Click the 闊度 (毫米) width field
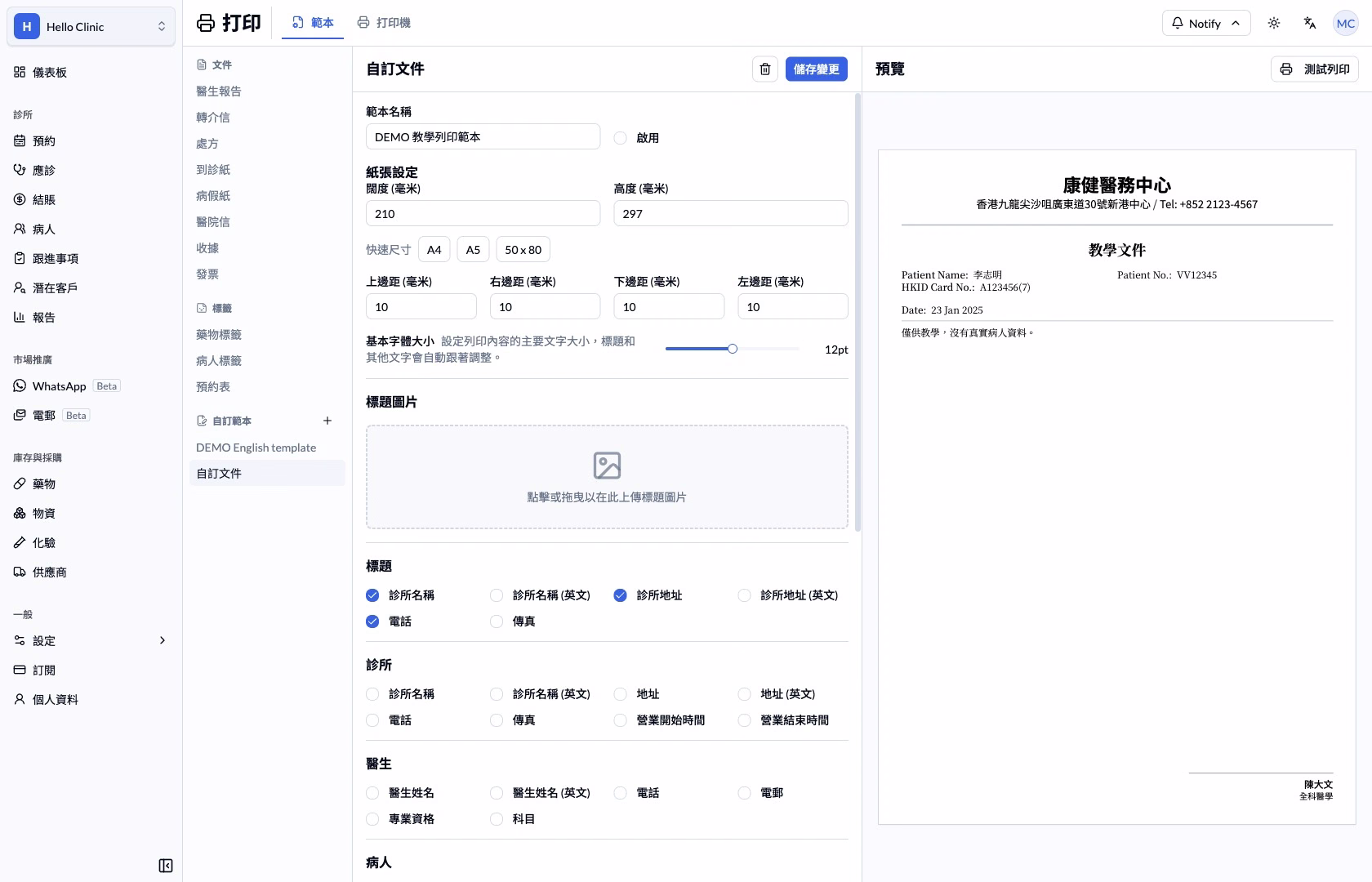The image size is (1372, 882). (x=483, y=214)
